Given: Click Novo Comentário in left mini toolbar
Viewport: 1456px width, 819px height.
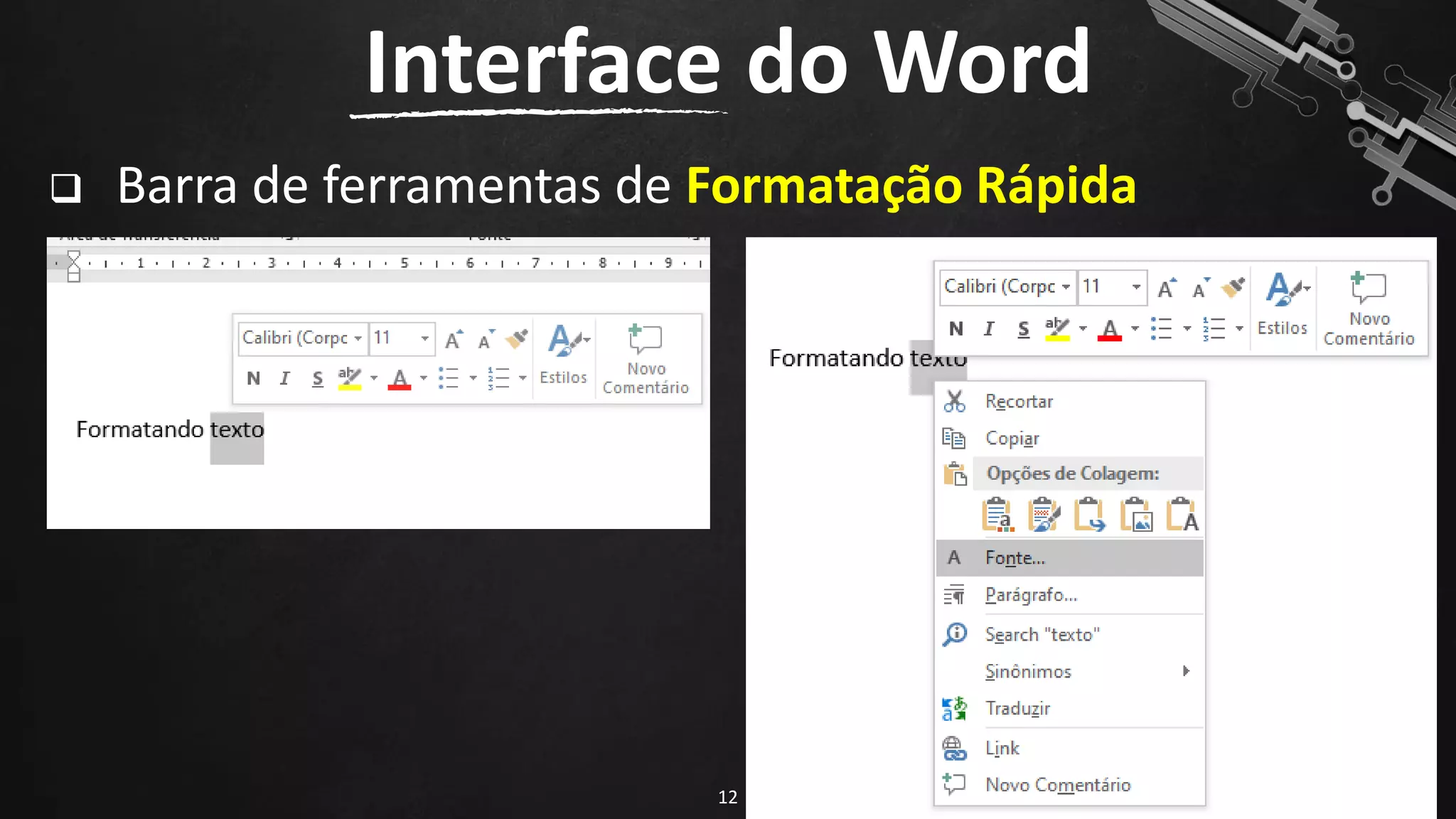Looking at the screenshot, I should pyautogui.click(x=646, y=359).
